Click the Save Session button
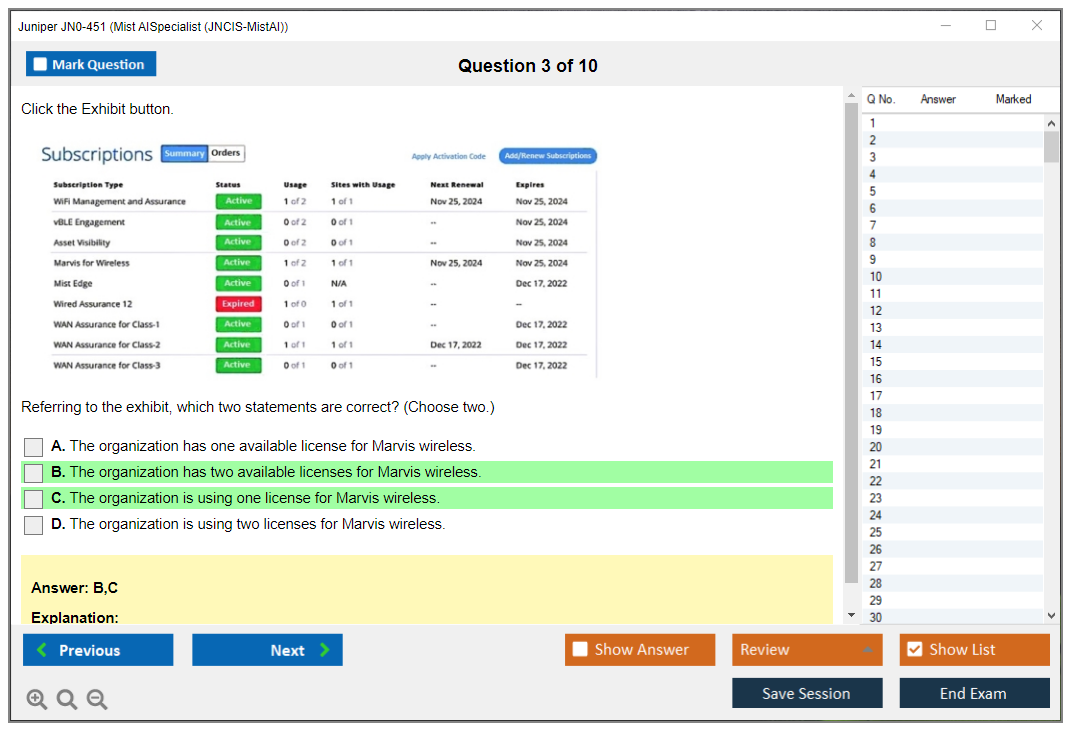This screenshot has height=735, width=1075. tap(806, 693)
